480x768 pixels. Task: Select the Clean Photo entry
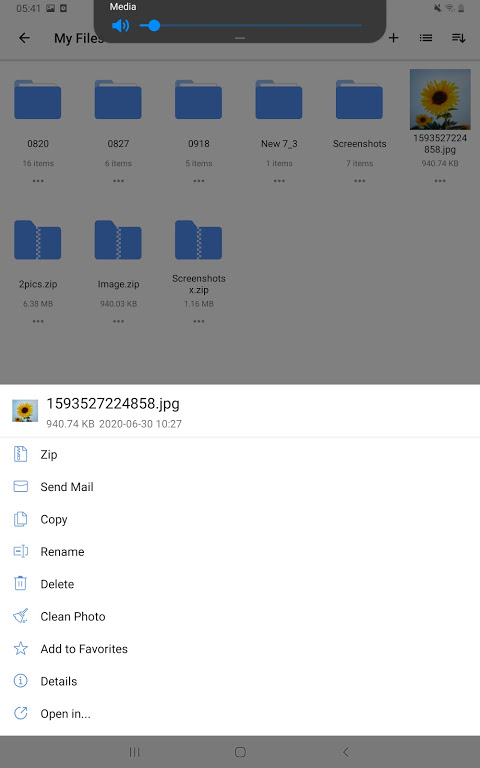240,616
